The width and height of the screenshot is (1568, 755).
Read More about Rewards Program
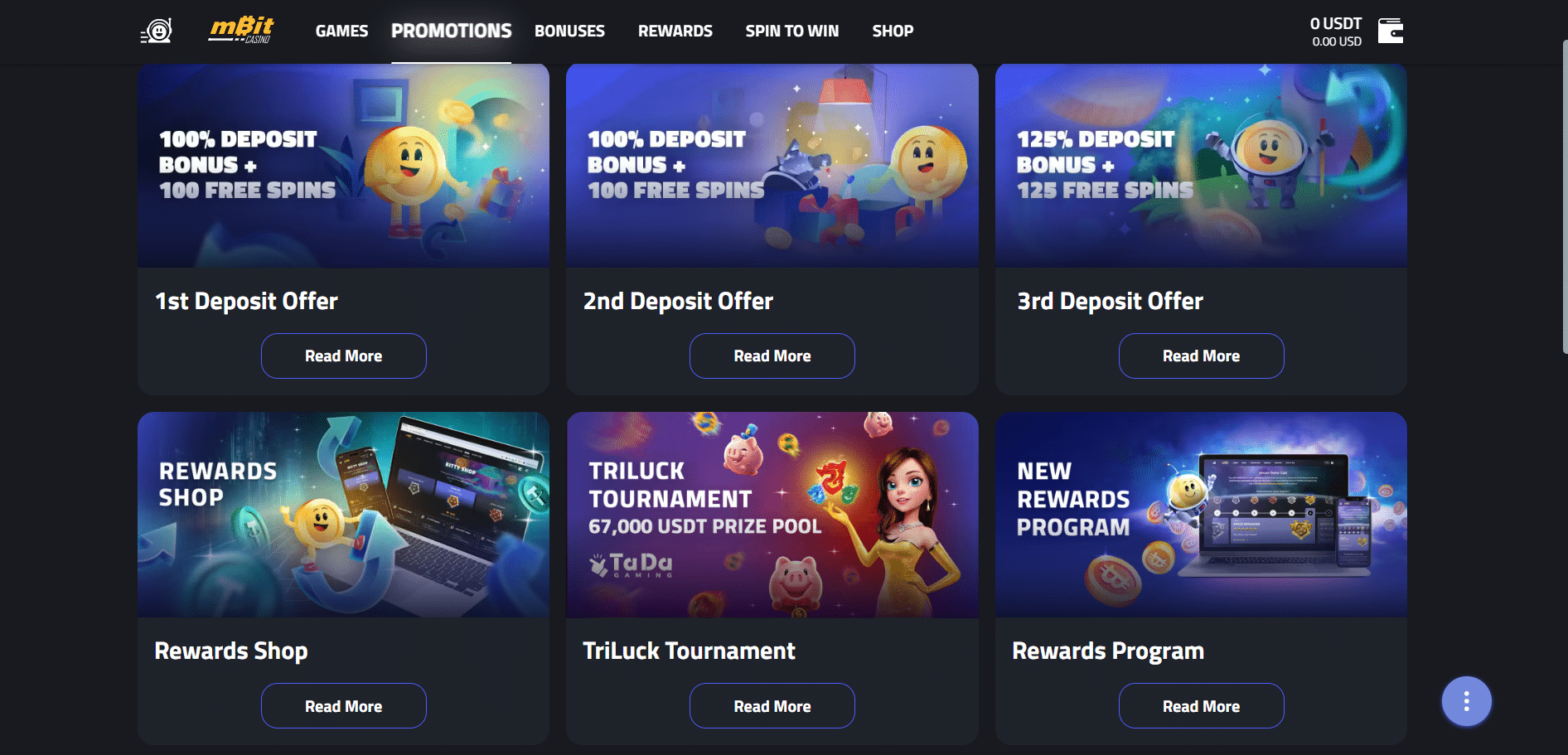tap(1201, 706)
